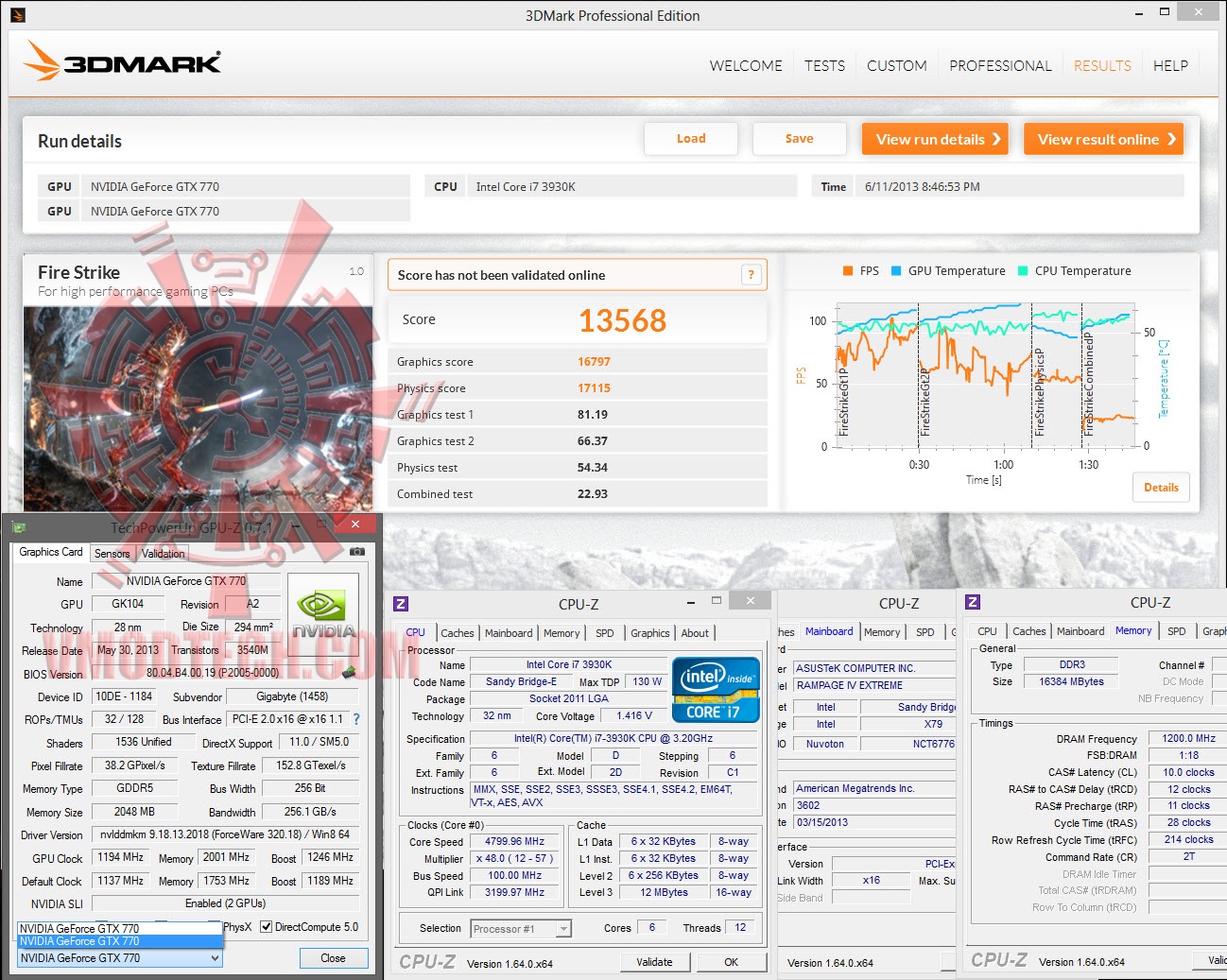Click the BIOS save chip icon in GPU-Z

[x=349, y=673]
